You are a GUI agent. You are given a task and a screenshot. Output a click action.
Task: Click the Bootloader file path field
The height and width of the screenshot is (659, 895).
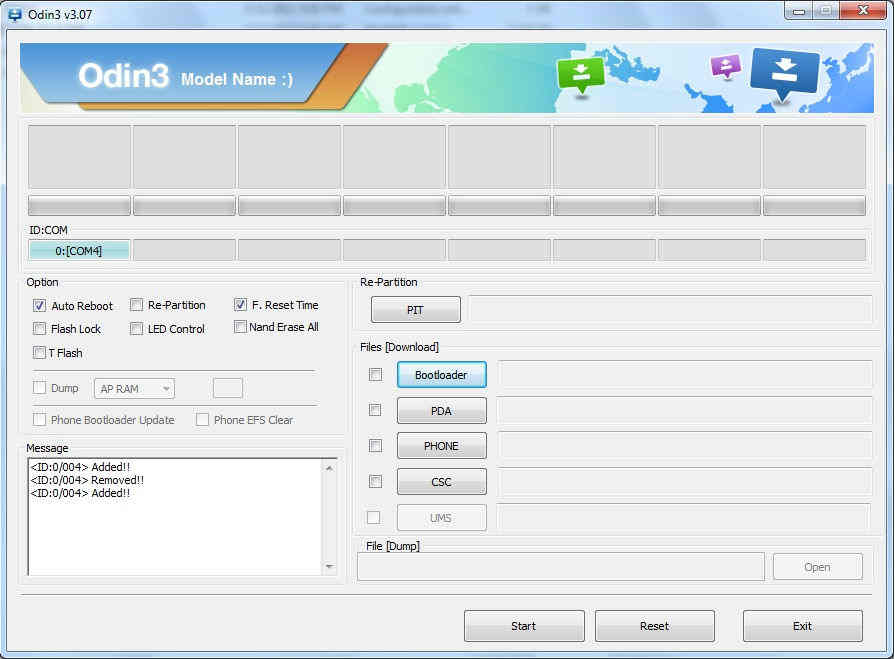tap(685, 374)
